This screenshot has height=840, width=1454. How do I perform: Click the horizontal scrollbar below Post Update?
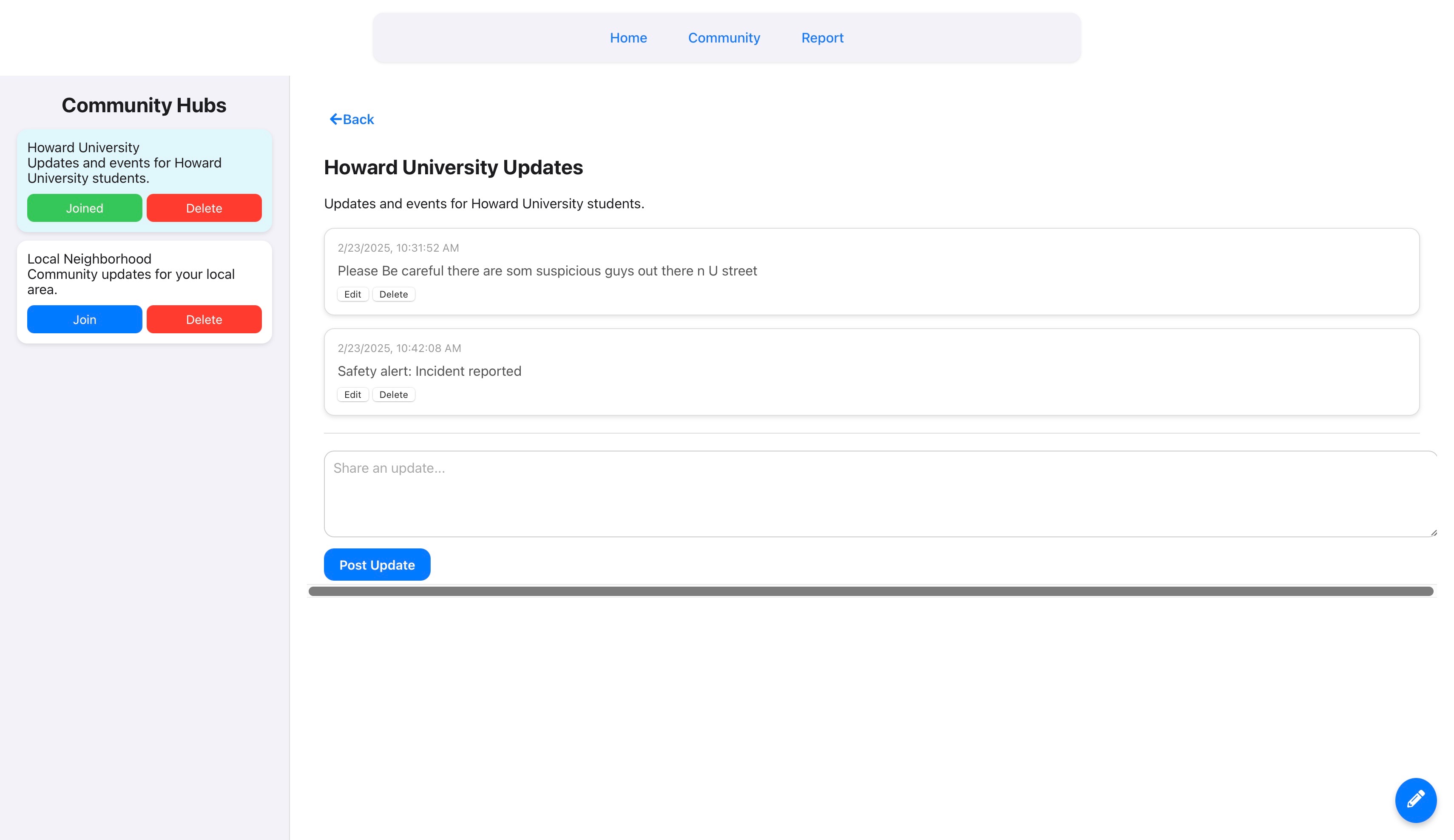pyautogui.click(x=870, y=591)
